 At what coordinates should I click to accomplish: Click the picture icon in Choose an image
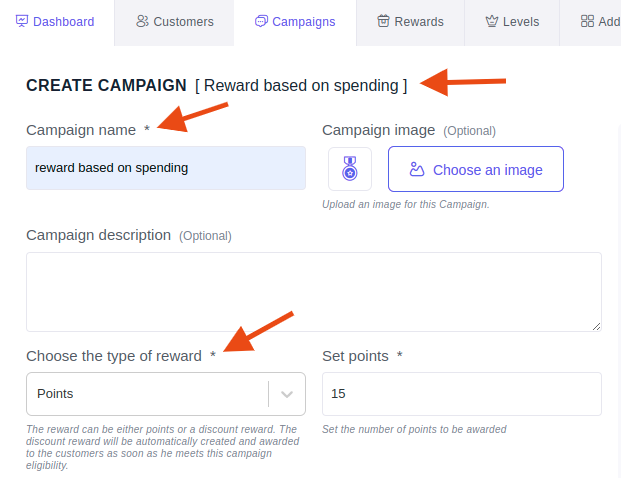coord(417,169)
